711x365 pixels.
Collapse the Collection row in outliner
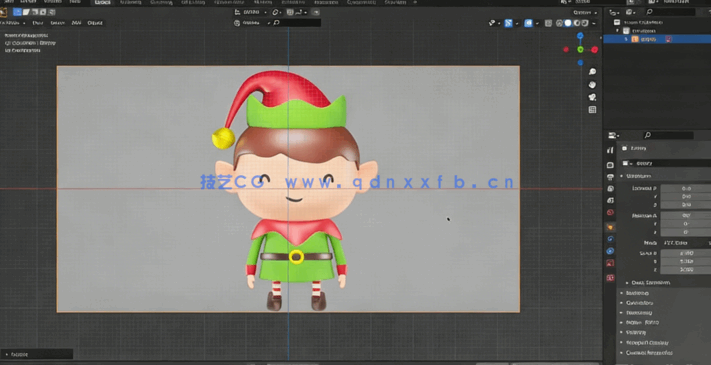617,31
